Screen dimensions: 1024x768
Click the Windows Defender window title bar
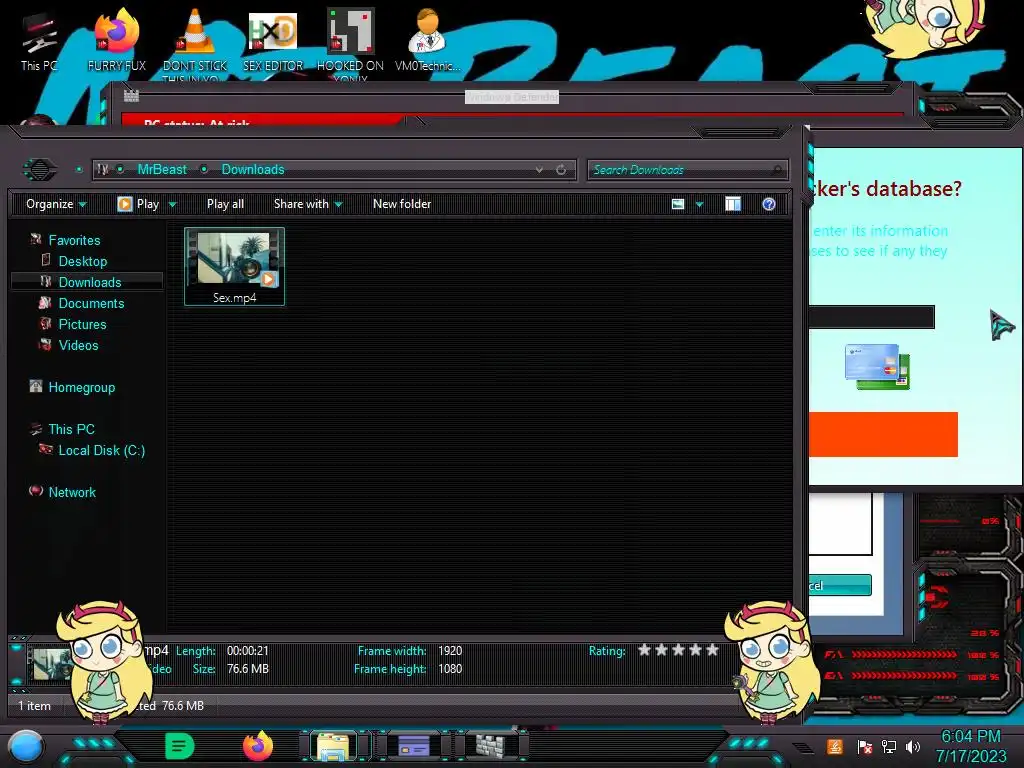point(511,97)
